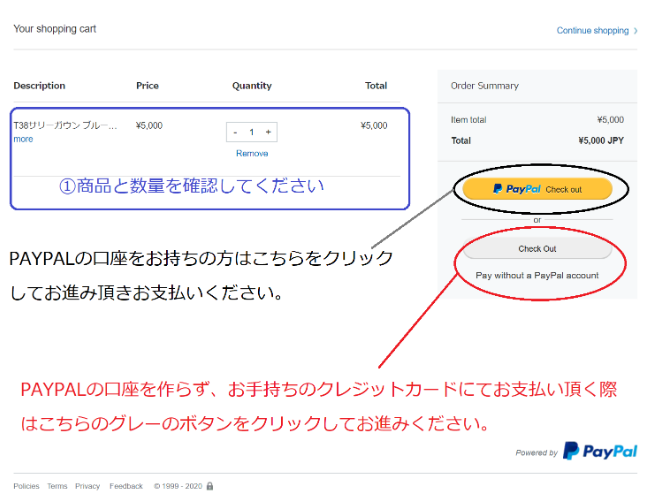Click the Pay without a PayPal account text
Viewport: 650px width, 500px height.
click(537, 275)
